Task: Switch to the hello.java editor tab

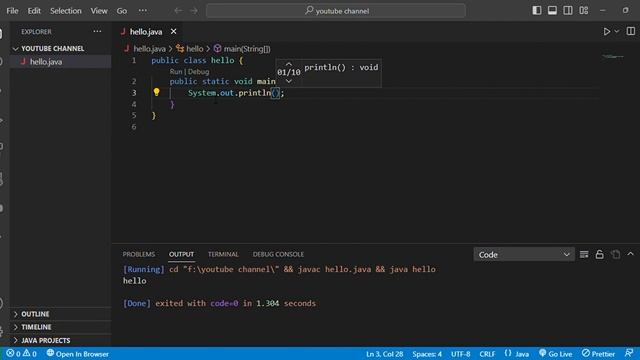Action: [146, 31]
